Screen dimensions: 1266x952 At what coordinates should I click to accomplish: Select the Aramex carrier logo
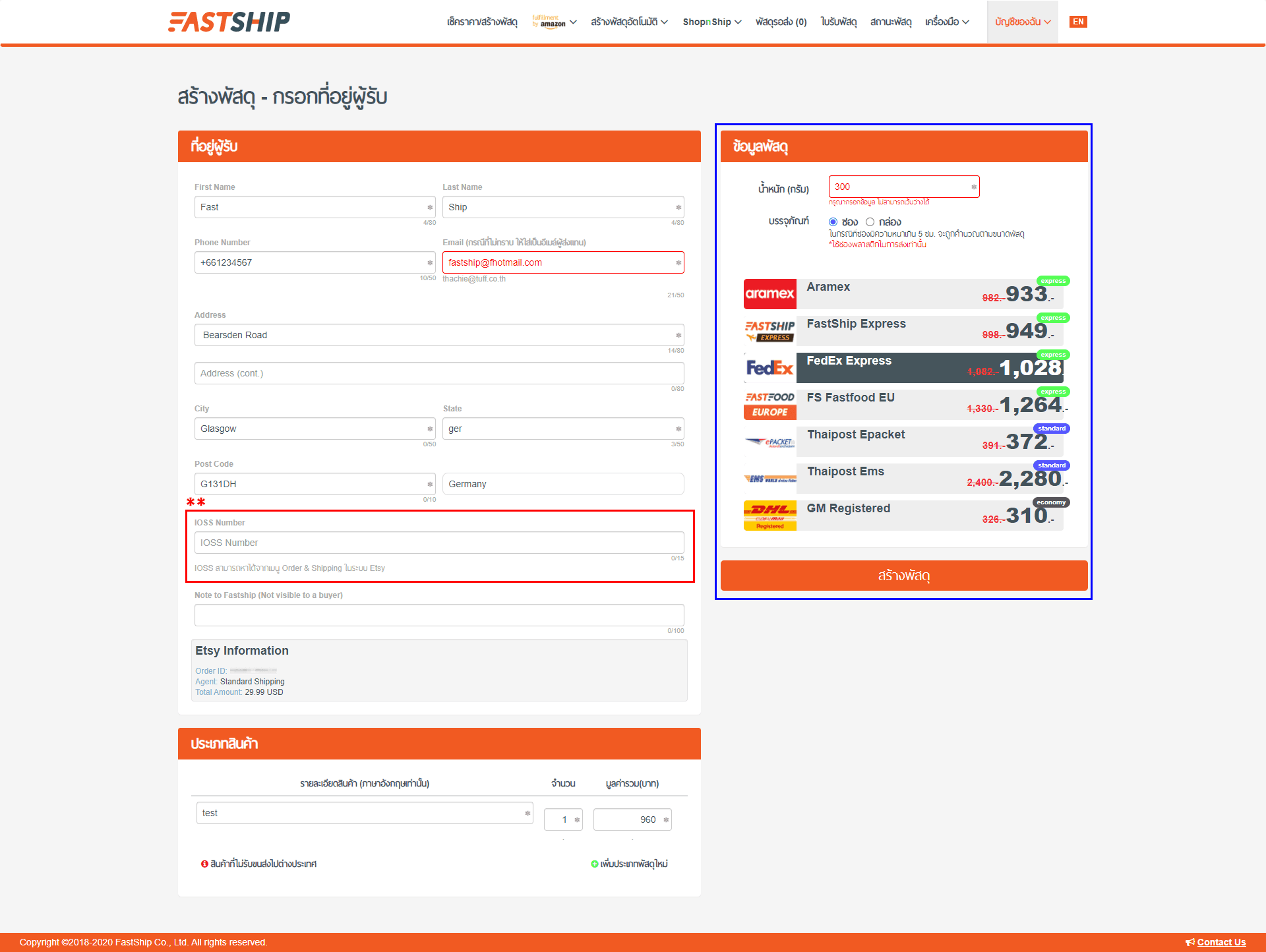pos(769,294)
